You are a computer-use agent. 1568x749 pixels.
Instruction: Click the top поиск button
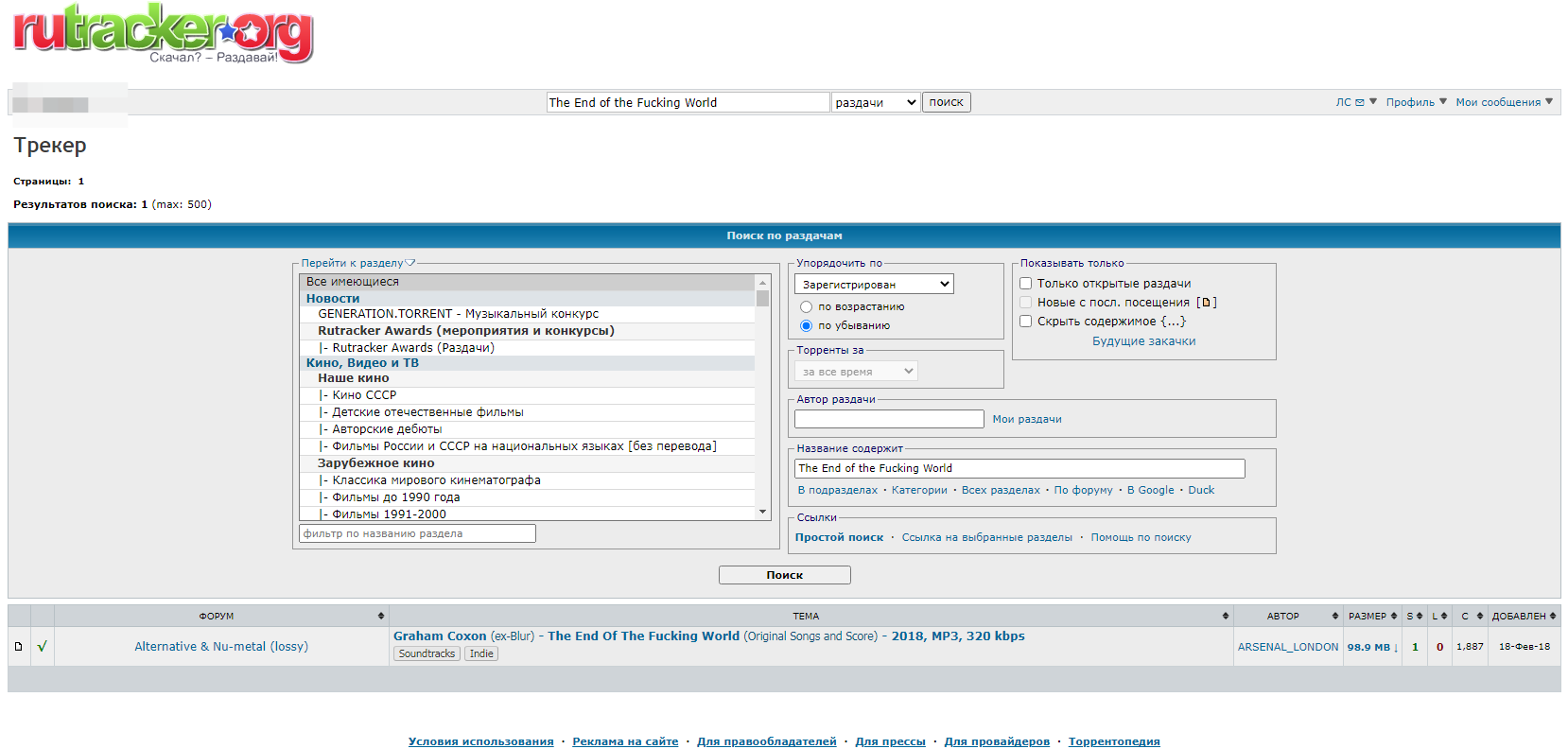(x=946, y=102)
